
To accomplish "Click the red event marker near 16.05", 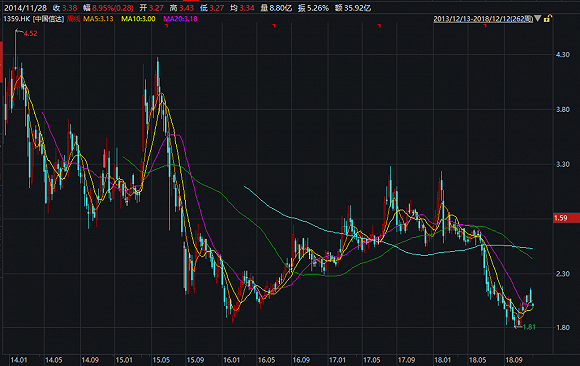I will [x=274, y=26].
